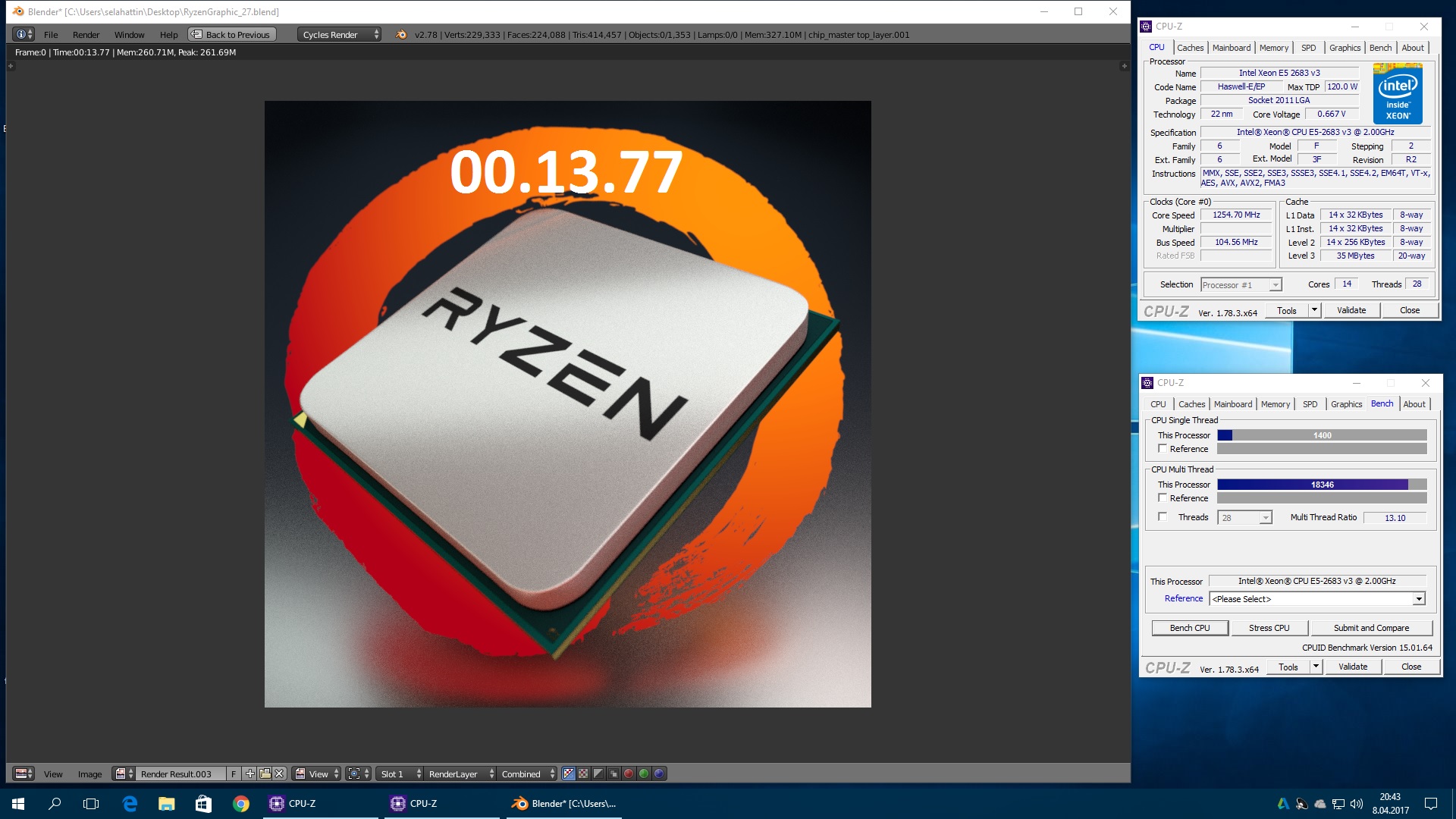
Task: Enable the Threads checkbox in Bench tab
Action: [1162, 517]
